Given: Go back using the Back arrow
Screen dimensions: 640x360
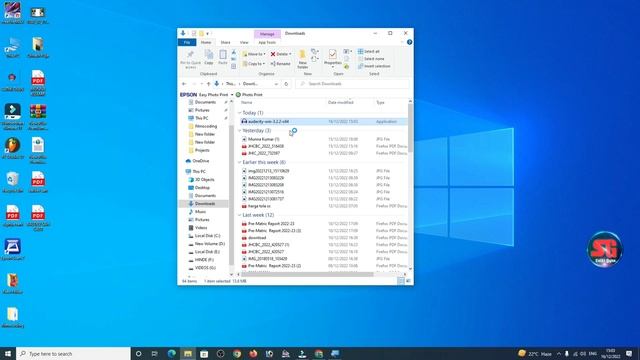Looking at the screenshot, I should point(184,84).
